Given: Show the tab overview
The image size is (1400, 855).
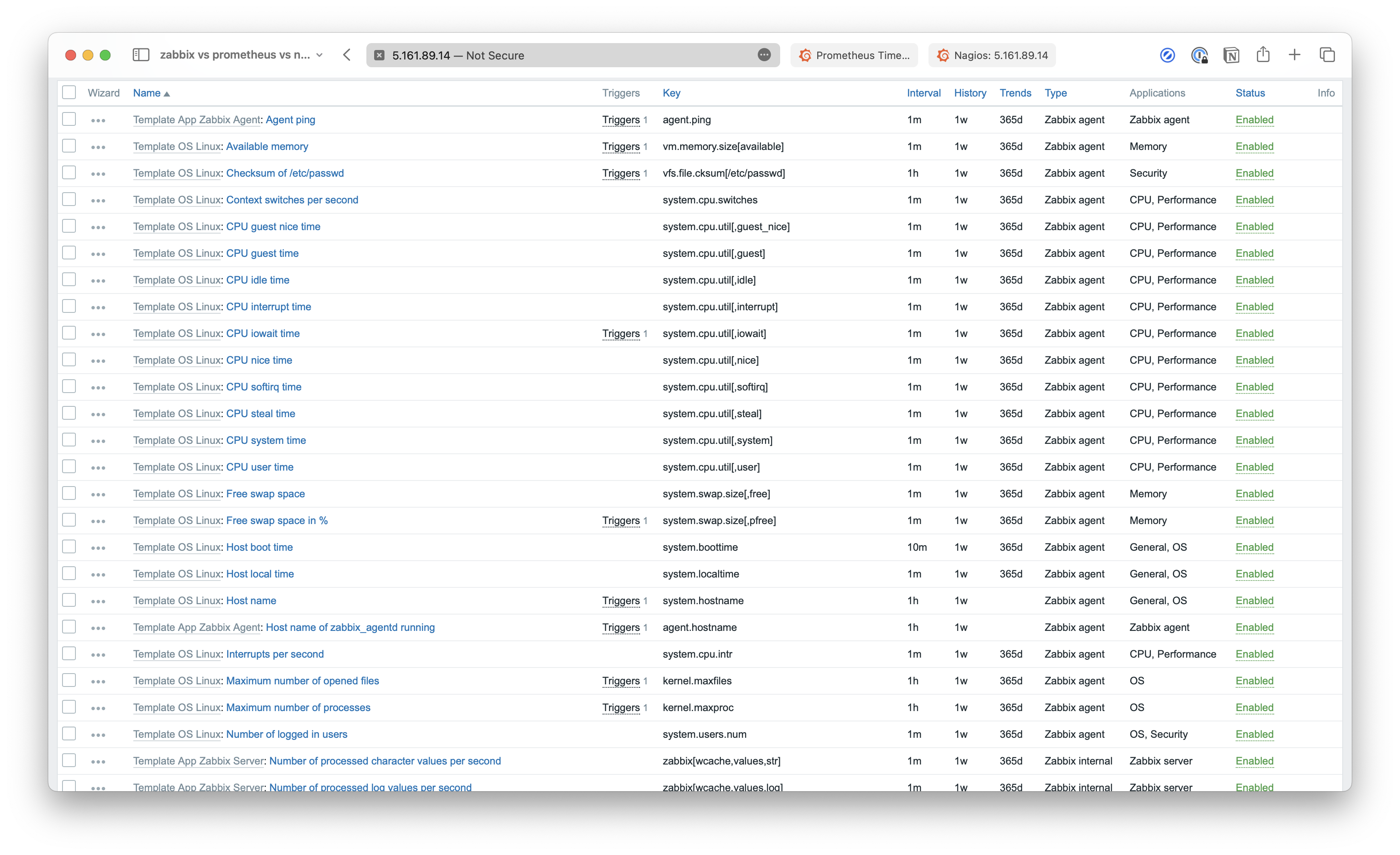Looking at the screenshot, I should click(x=1328, y=55).
